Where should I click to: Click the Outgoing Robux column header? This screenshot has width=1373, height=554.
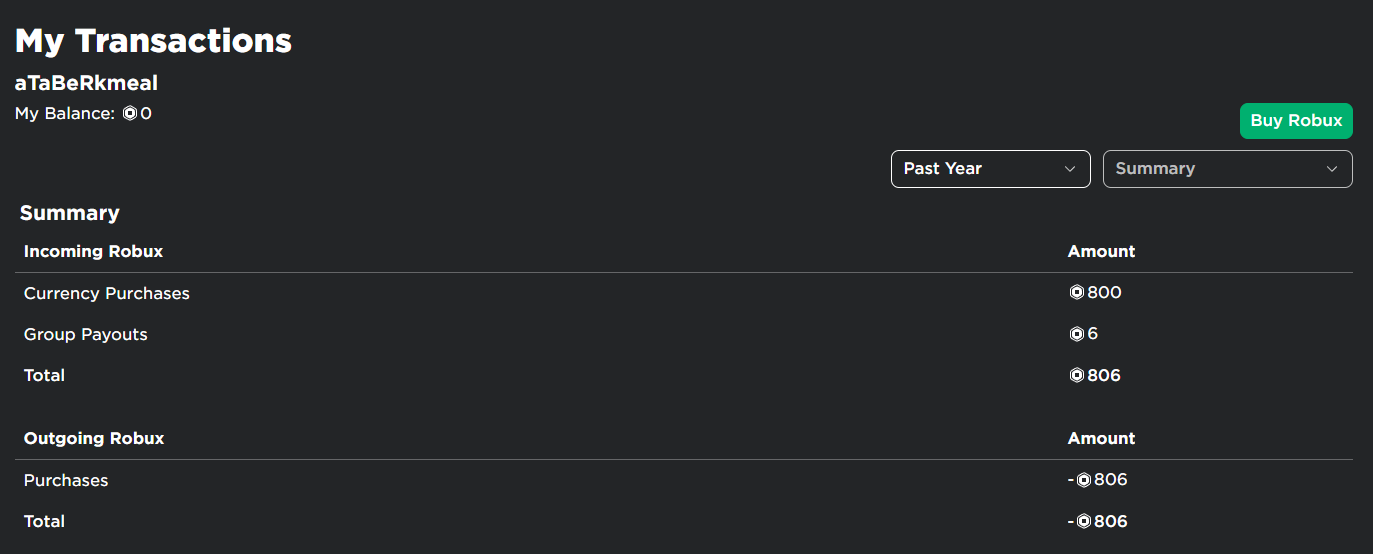click(x=94, y=438)
